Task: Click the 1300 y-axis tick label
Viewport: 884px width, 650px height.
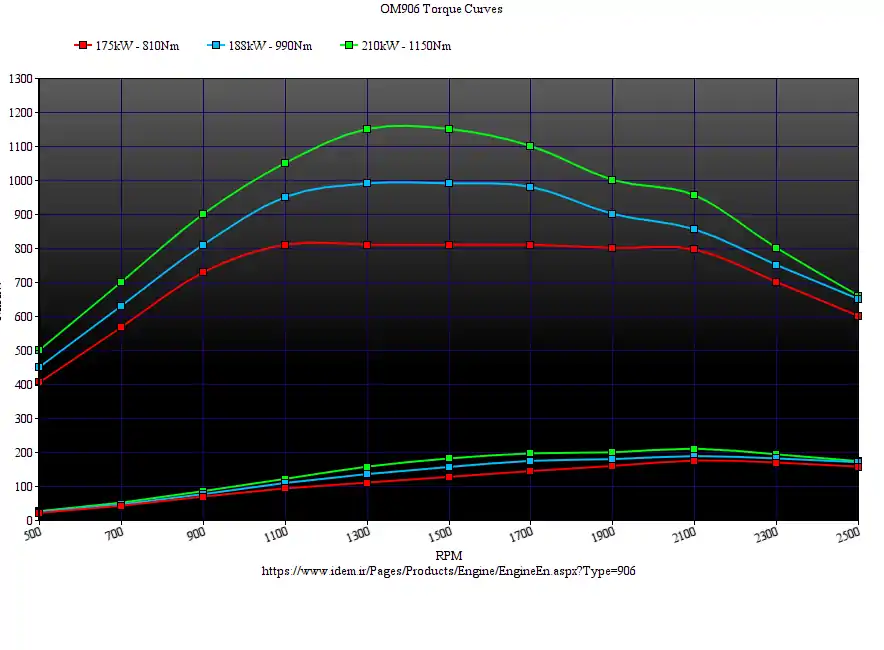Action: pyautogui.click(x=20, y=79)
